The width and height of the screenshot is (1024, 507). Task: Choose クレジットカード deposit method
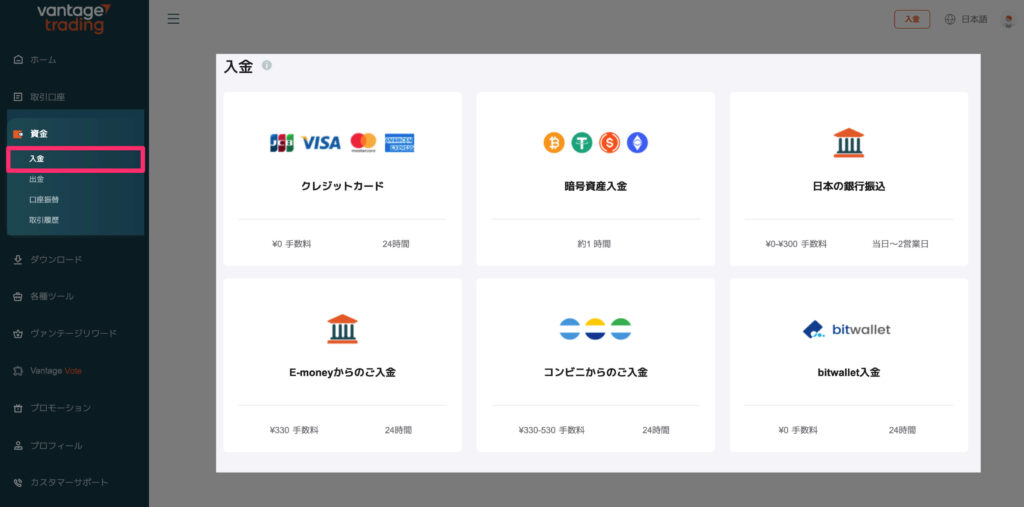342,179
